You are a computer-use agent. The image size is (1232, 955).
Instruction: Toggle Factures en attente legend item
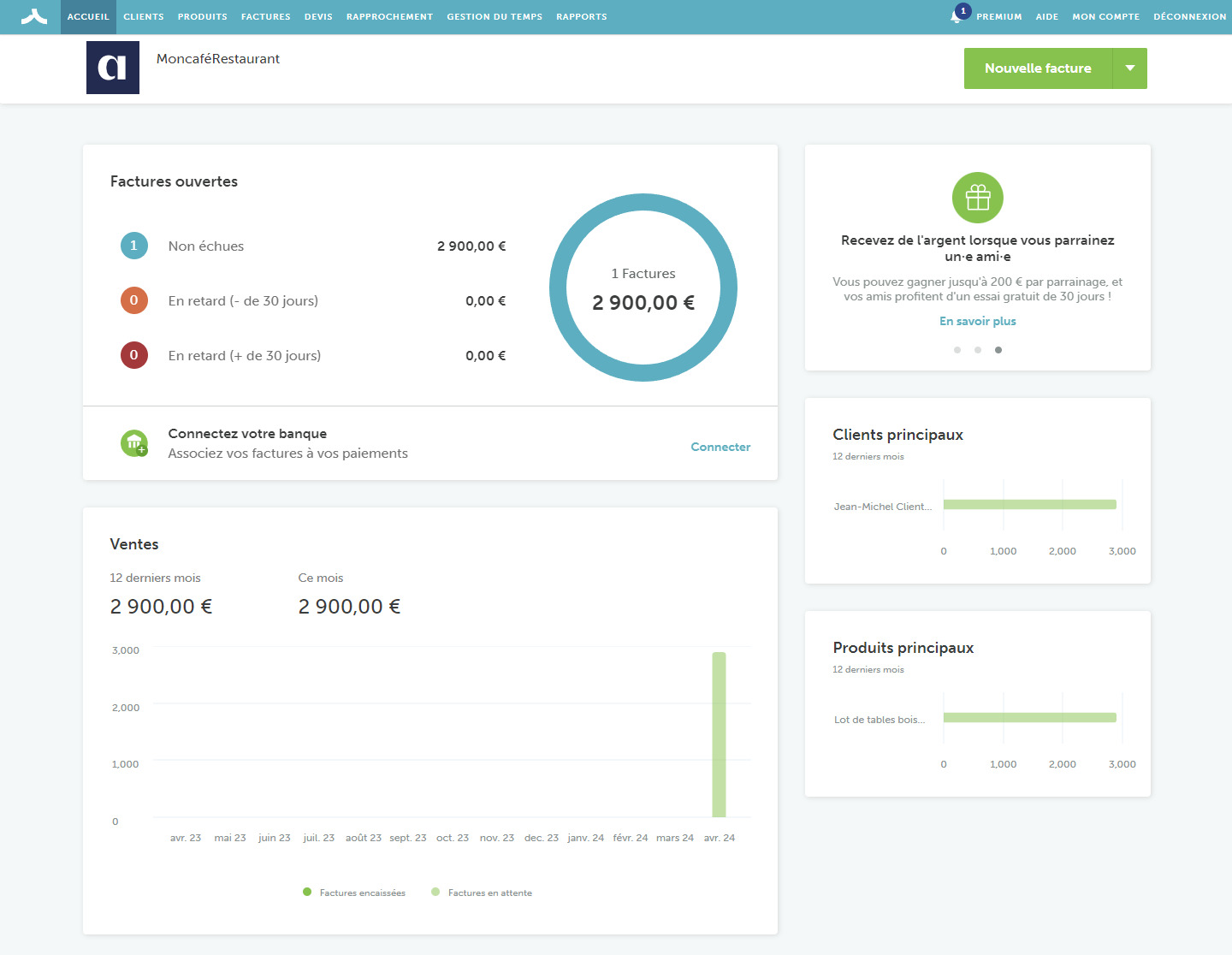coord(482,893)
